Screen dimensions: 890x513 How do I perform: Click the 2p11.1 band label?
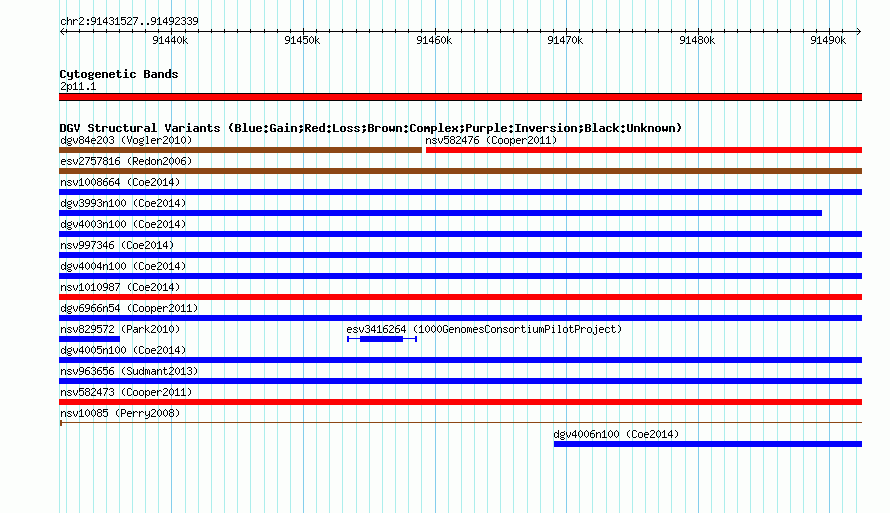coord(78,86)
